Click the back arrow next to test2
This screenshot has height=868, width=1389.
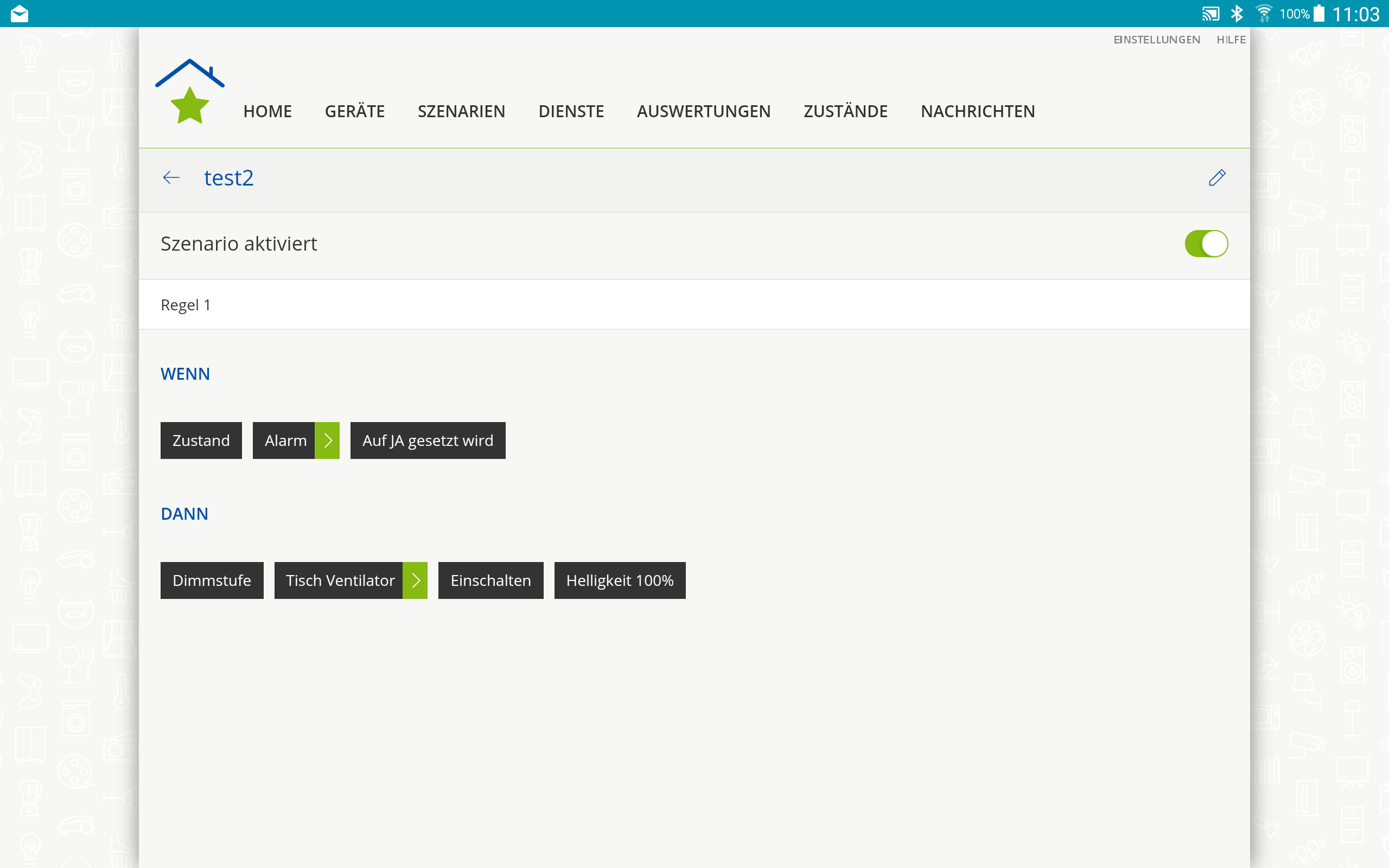click(x=171, y=178)
